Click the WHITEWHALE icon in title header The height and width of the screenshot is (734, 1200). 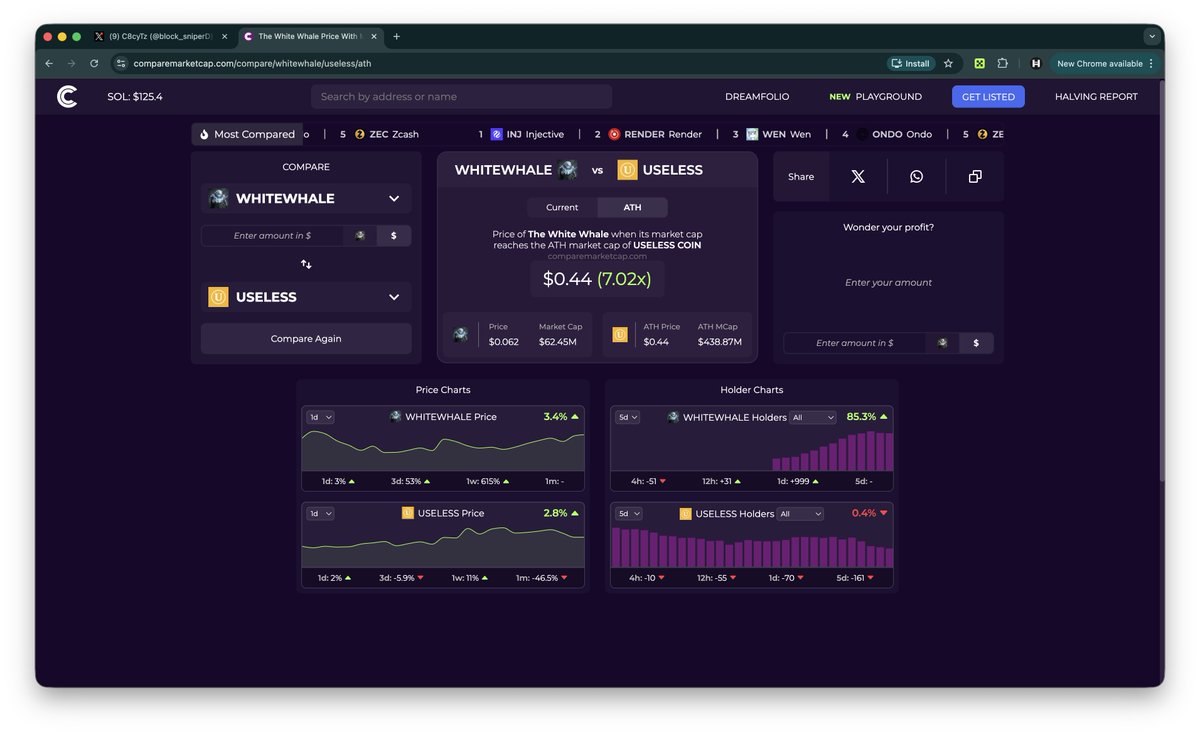click(x=568, y=170)
